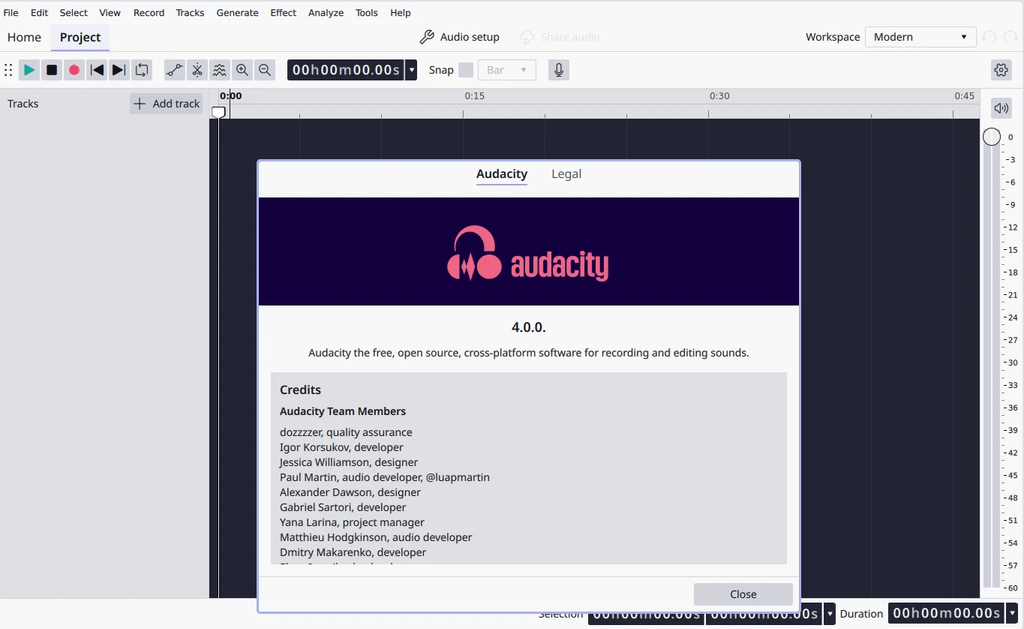Viewport: 1024px width, 629px height.
Task: Click the Audio setup label
Action: pos(470,37)
